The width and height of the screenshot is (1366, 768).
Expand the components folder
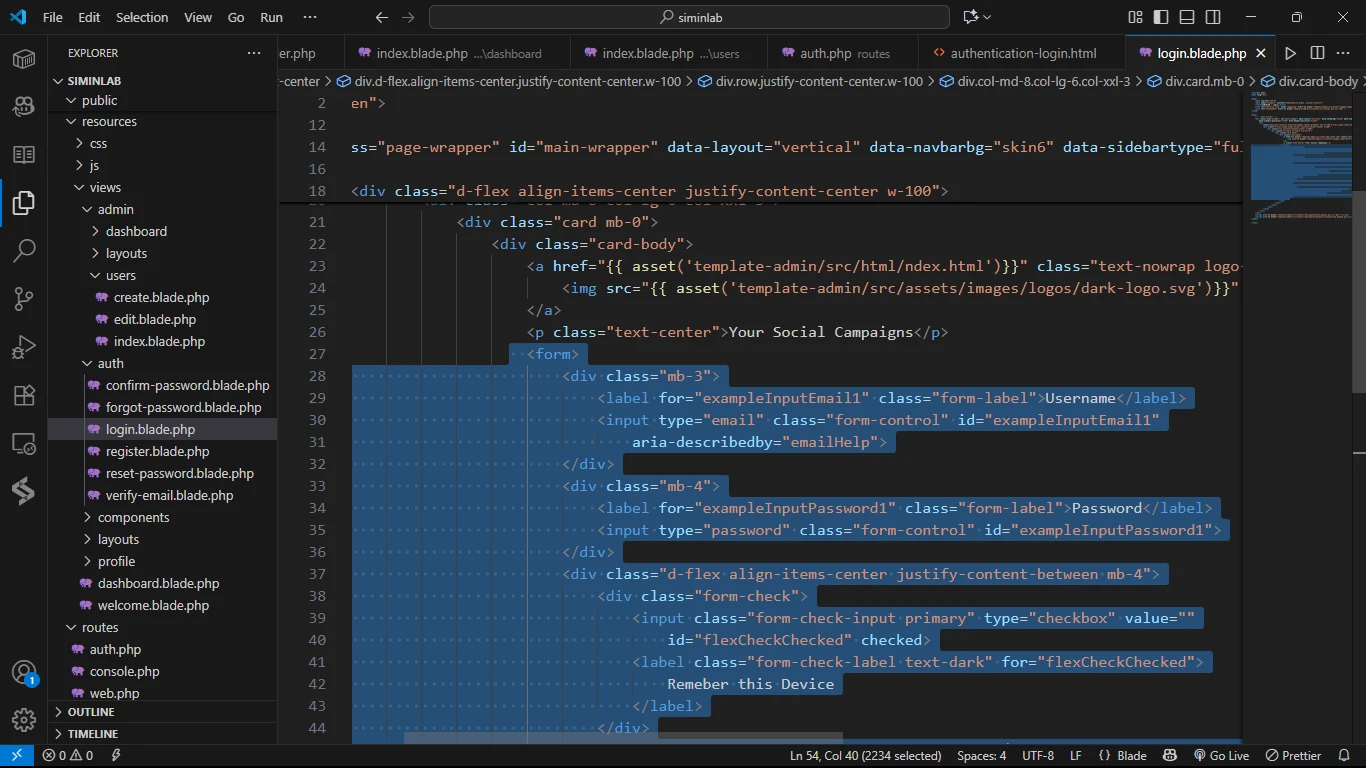point(133,517)
